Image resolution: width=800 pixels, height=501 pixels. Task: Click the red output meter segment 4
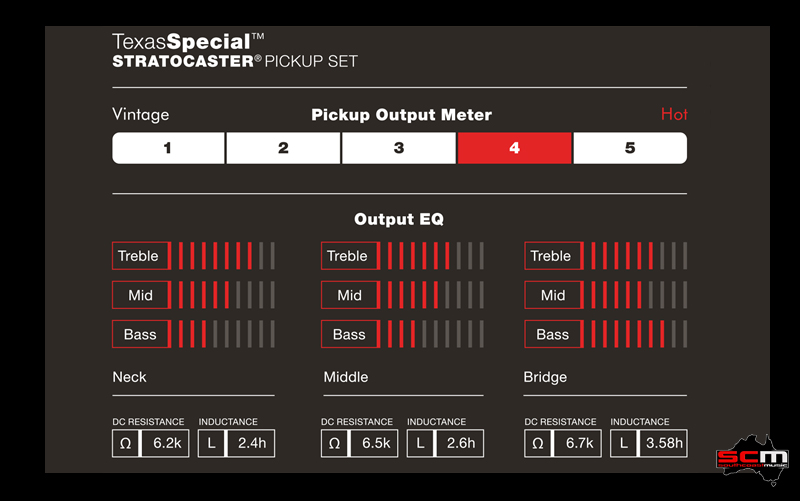click(514, 148)
